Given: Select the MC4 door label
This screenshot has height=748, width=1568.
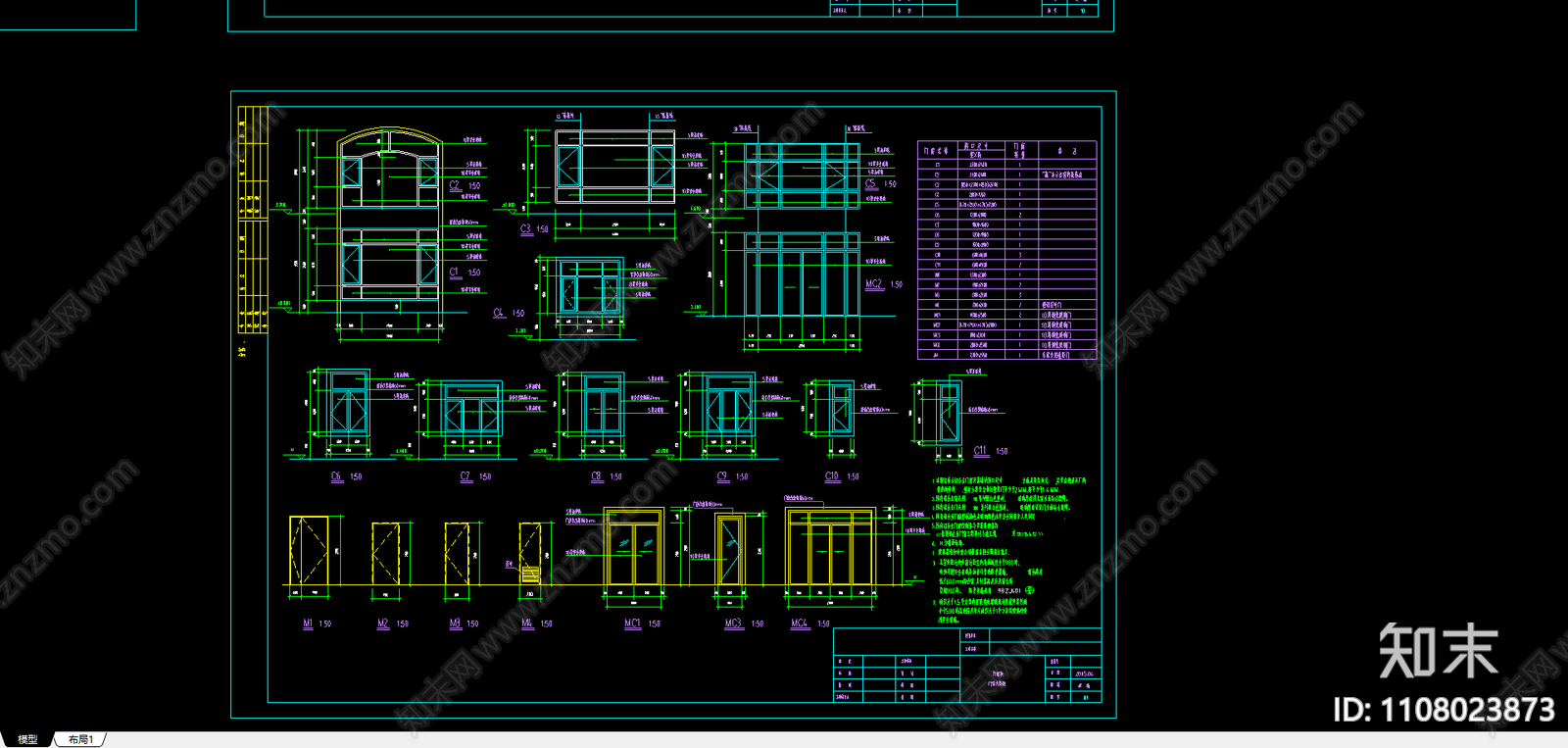Looking at the screenshot, I should (801, 623).
